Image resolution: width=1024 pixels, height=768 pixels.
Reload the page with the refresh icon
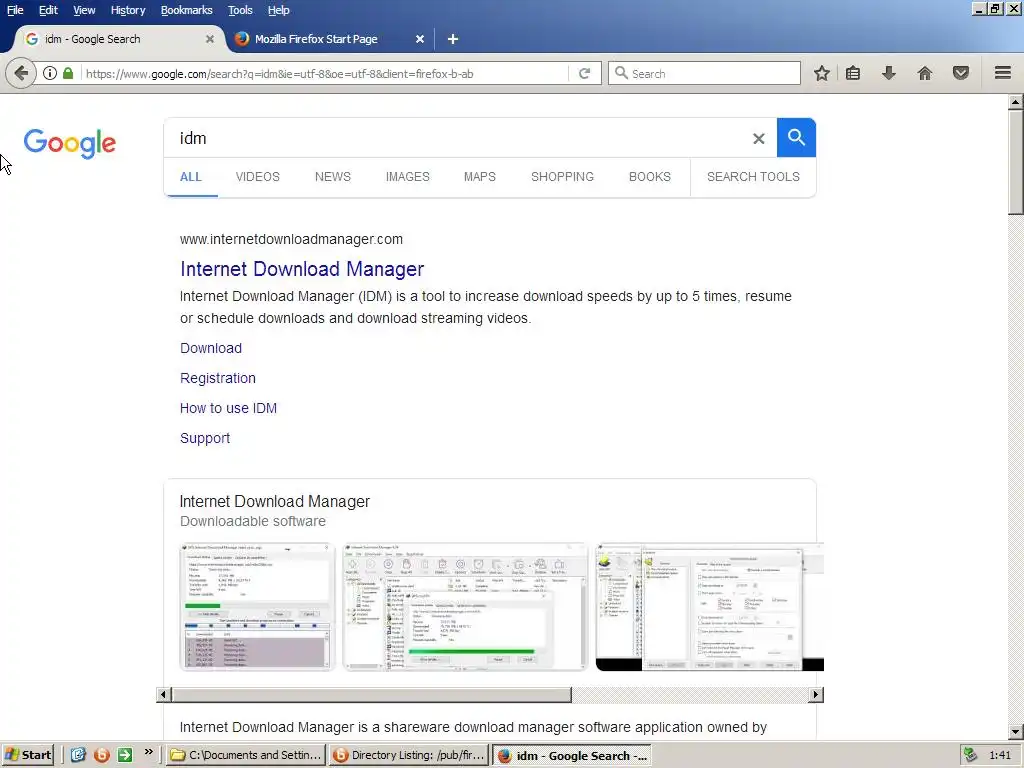(584, 73)
